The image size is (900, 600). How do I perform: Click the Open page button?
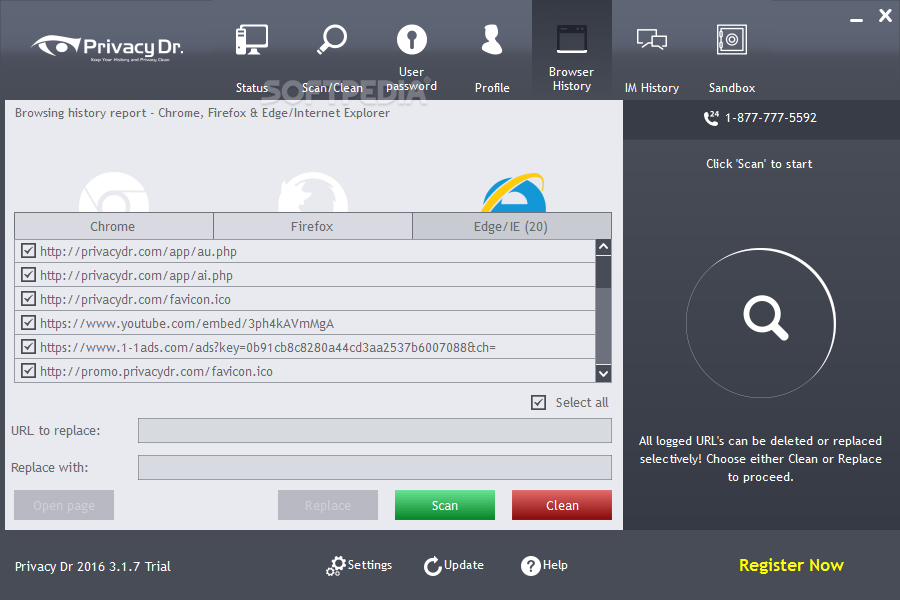[x=64, y=505]
